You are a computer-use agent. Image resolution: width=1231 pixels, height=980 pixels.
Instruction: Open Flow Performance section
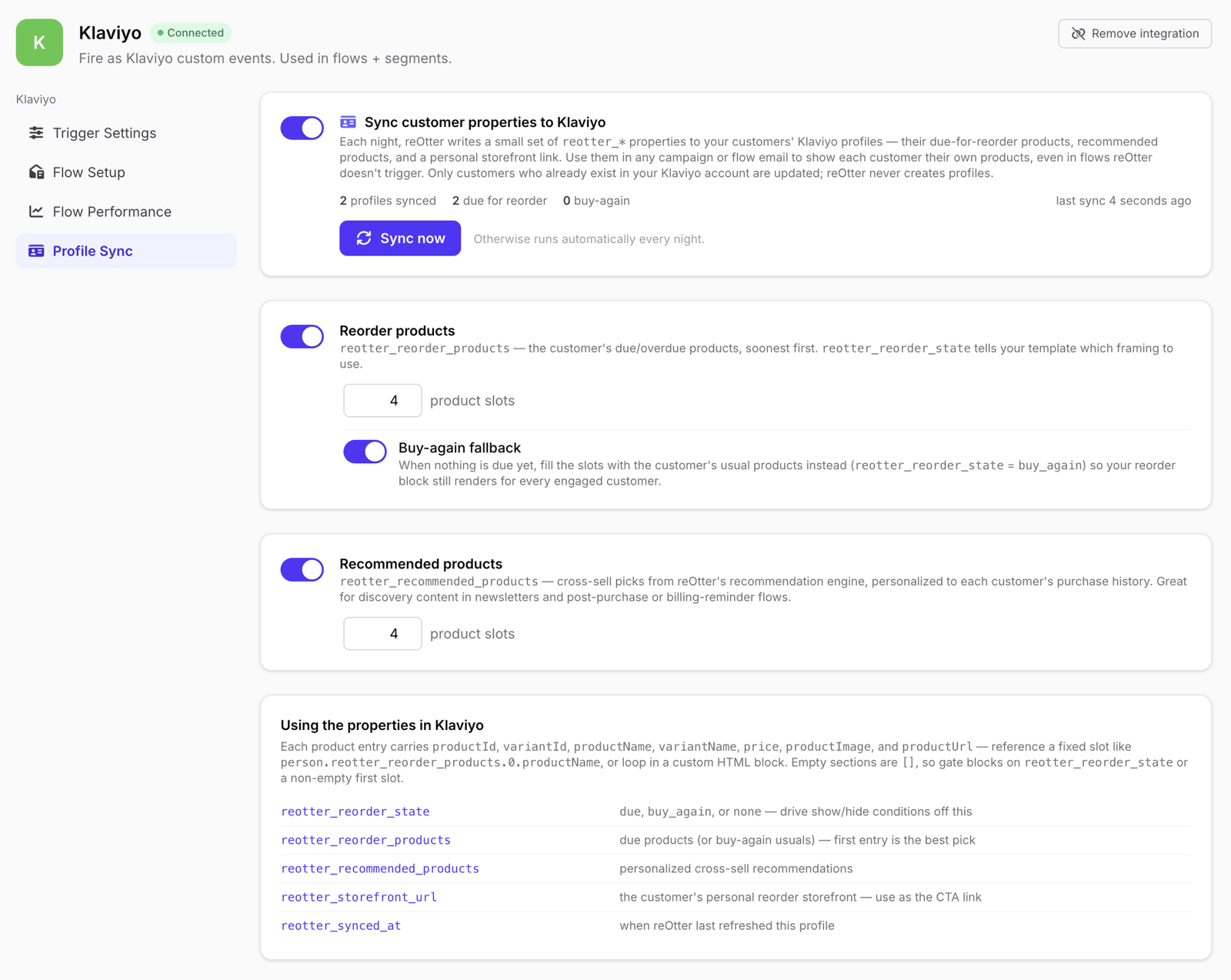[x=126, y=212]
